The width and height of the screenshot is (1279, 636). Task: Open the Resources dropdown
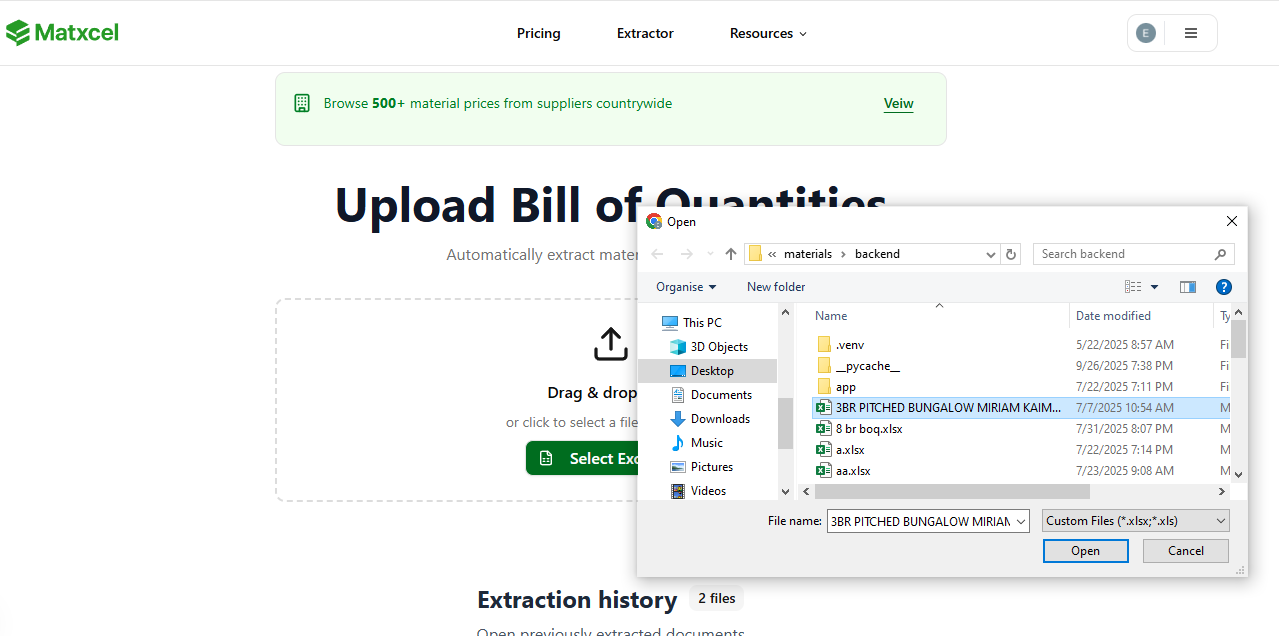767,33
